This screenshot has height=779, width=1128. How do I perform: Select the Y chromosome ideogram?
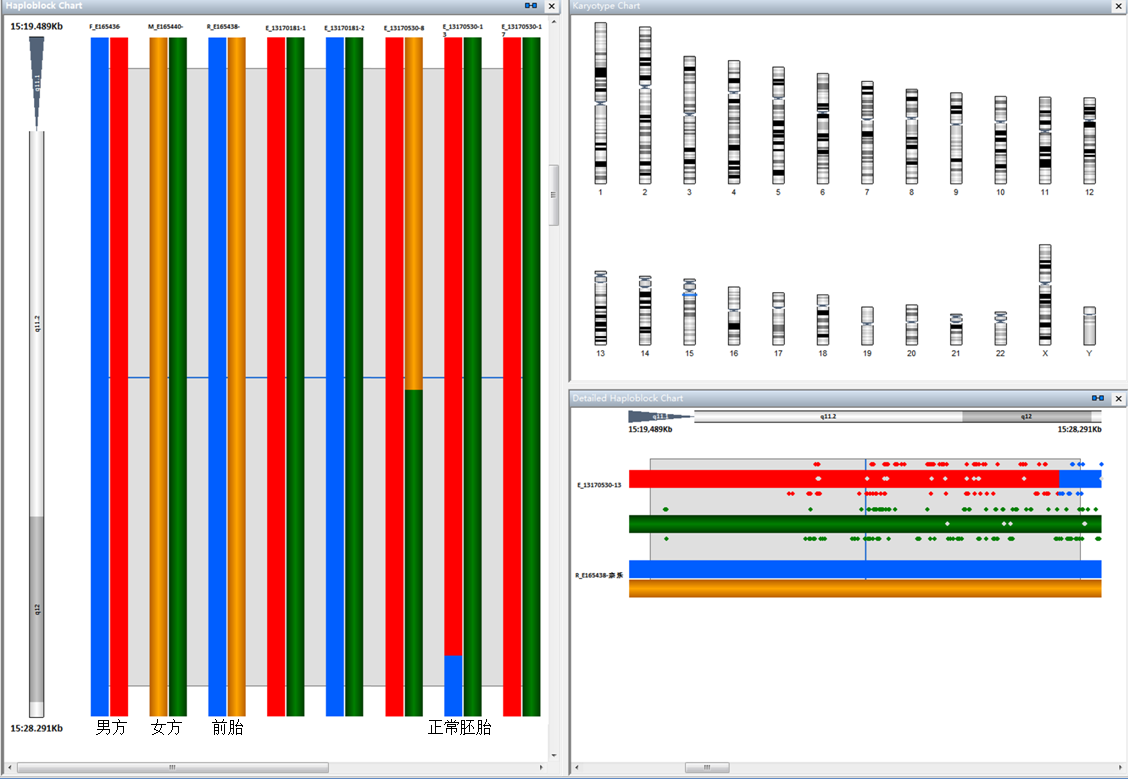[x=1089, y=326]
